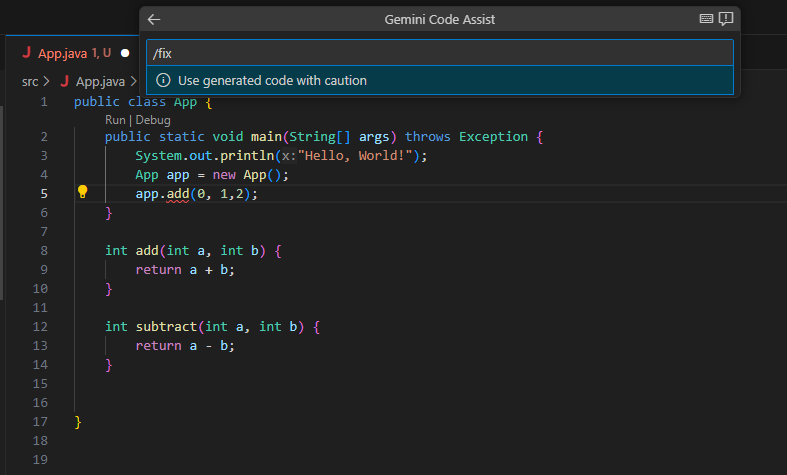Switch to the App.java editor tab

[x=74, y=53]
